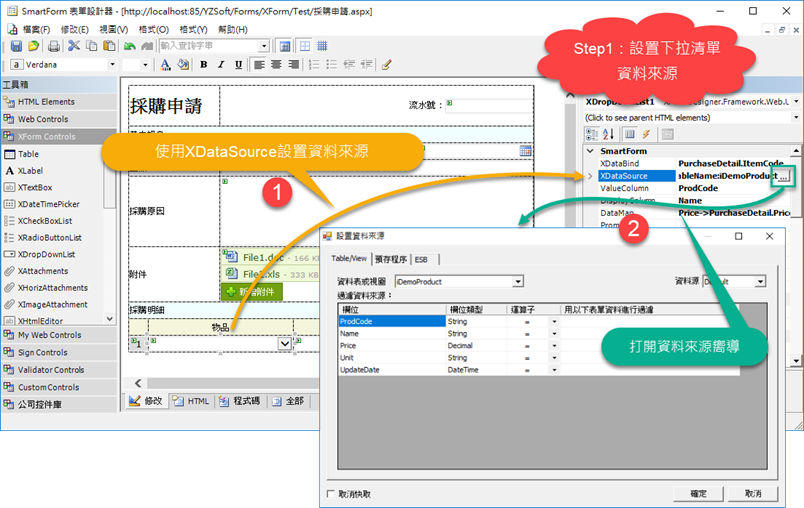Switch to the 預存程序 tab
This screenshot has width=804, height=508.
[390, 259]
